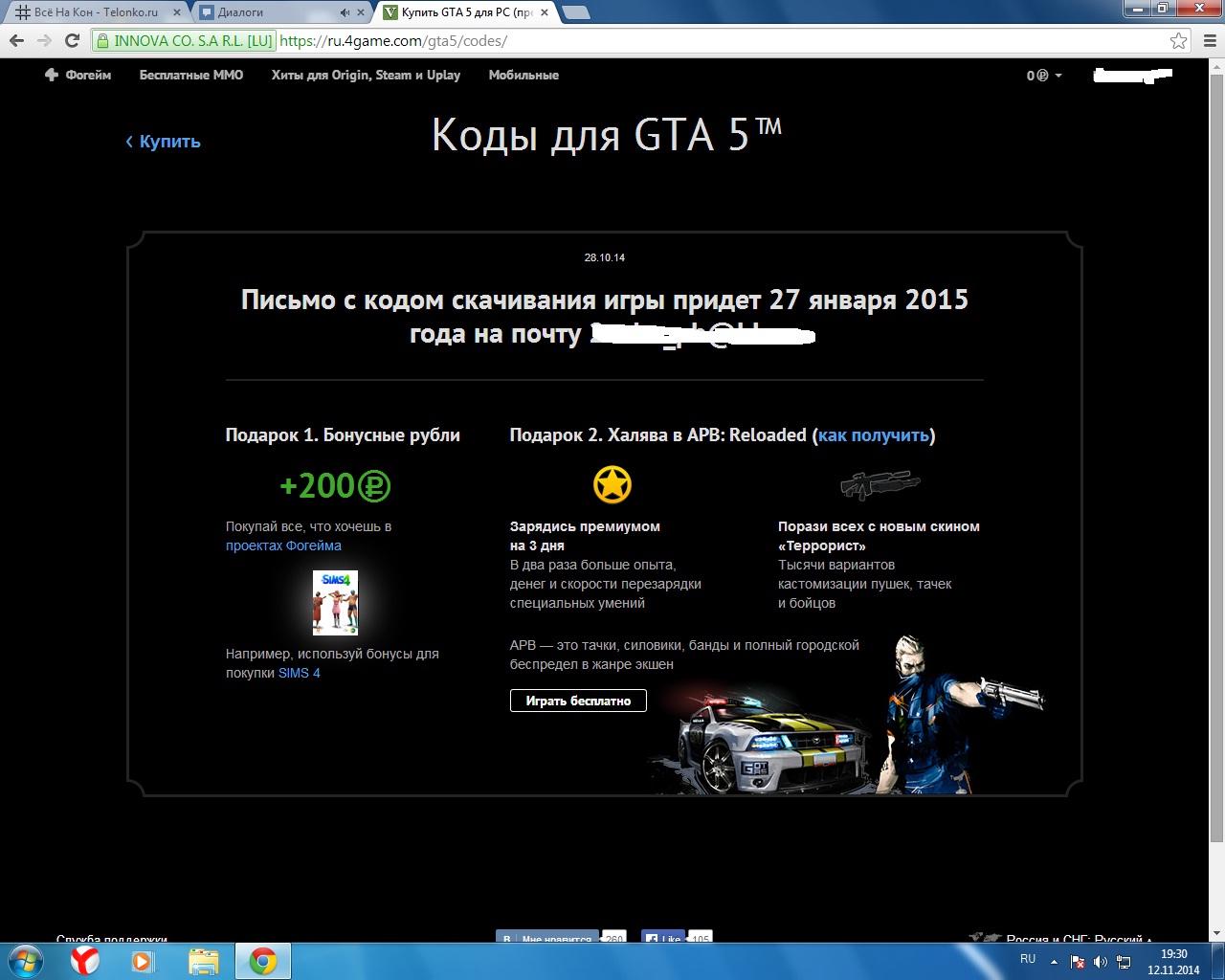The width and height of the screenshot is (1225, 980).
Task: Expand the 0 rubles balance dropdown
Action: point(1044,75)
